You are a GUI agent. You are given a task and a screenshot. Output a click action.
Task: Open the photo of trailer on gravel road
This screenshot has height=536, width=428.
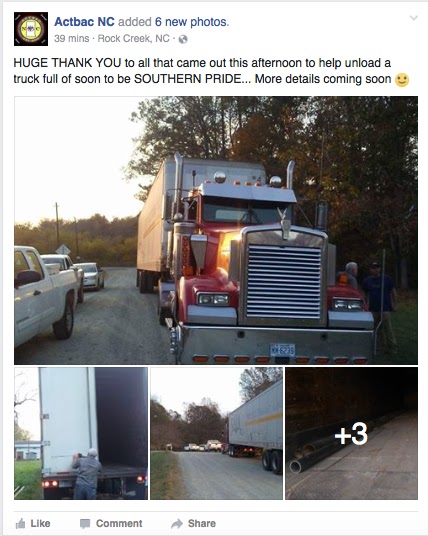click(216, 433)
